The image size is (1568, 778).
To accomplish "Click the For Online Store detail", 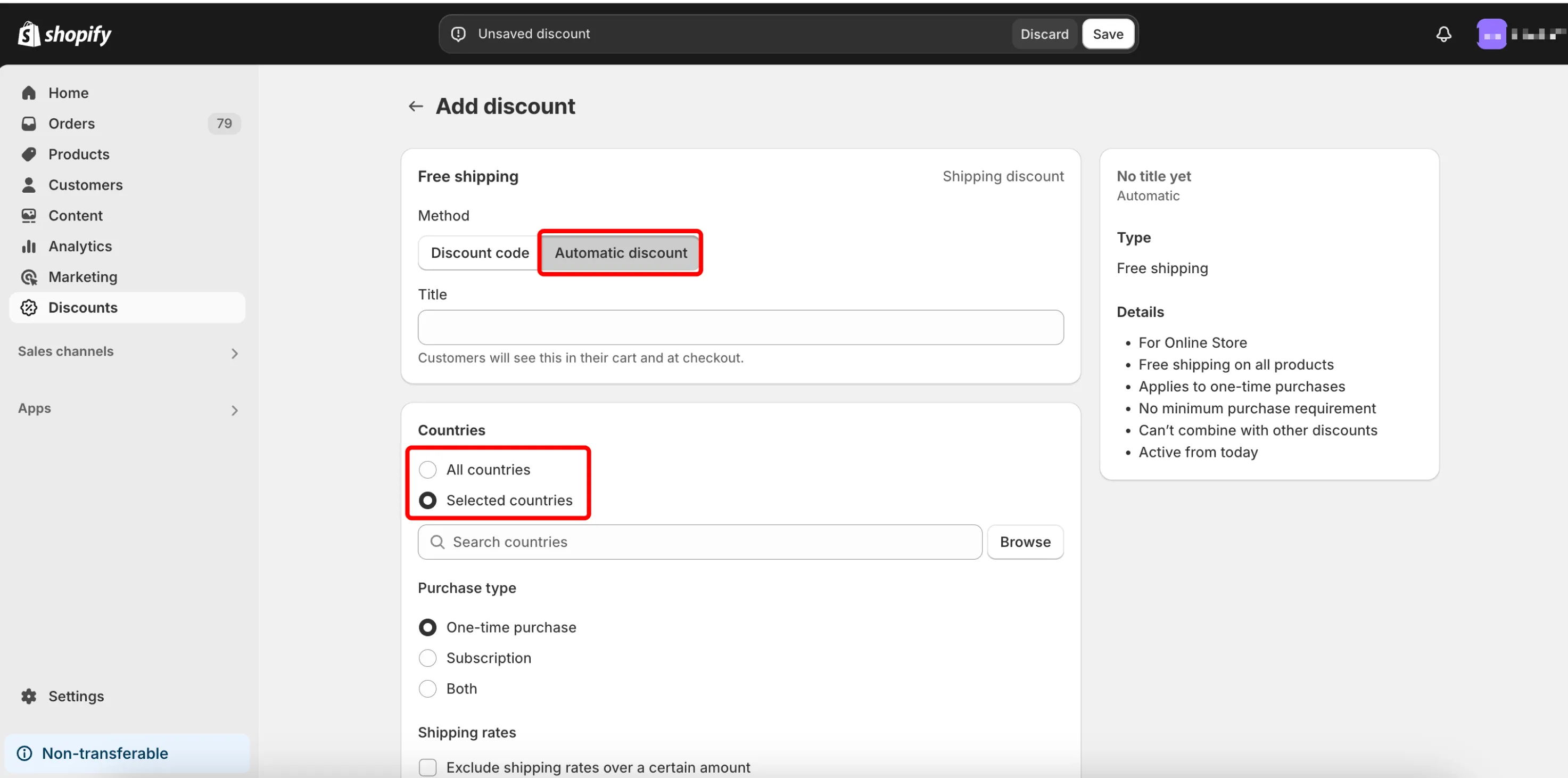I will click(1192, 343).
